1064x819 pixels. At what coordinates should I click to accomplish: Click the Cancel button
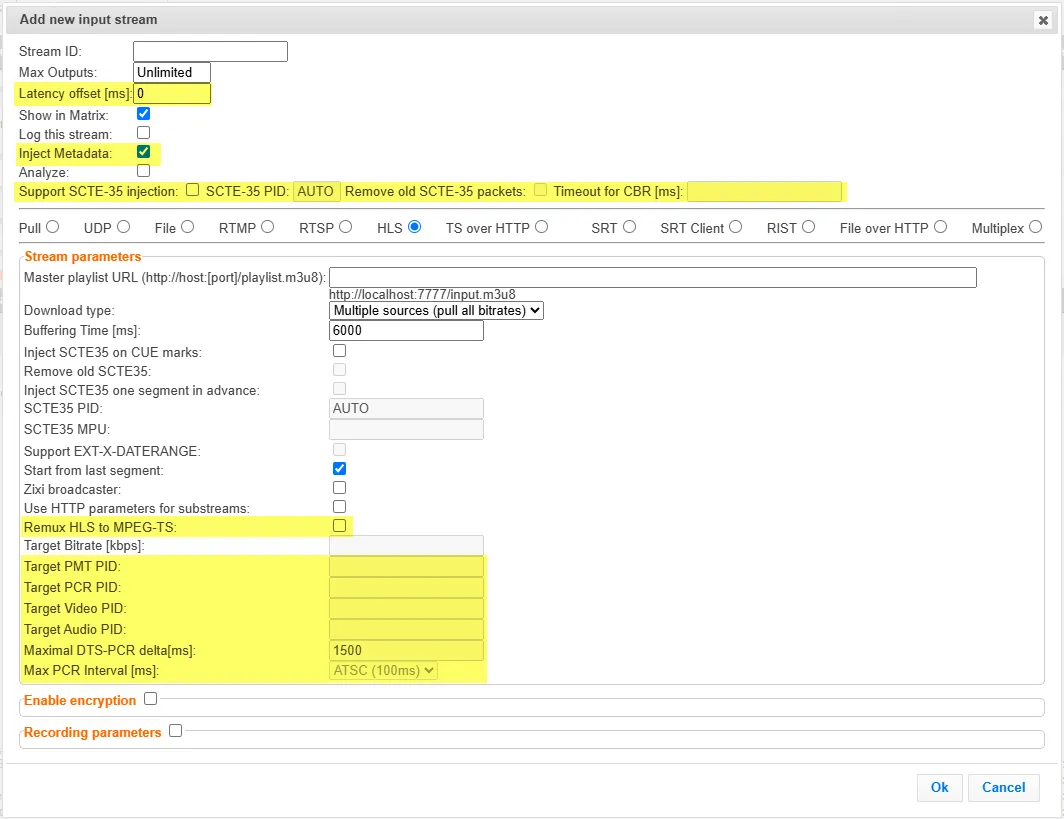[x=1004, y=788]
